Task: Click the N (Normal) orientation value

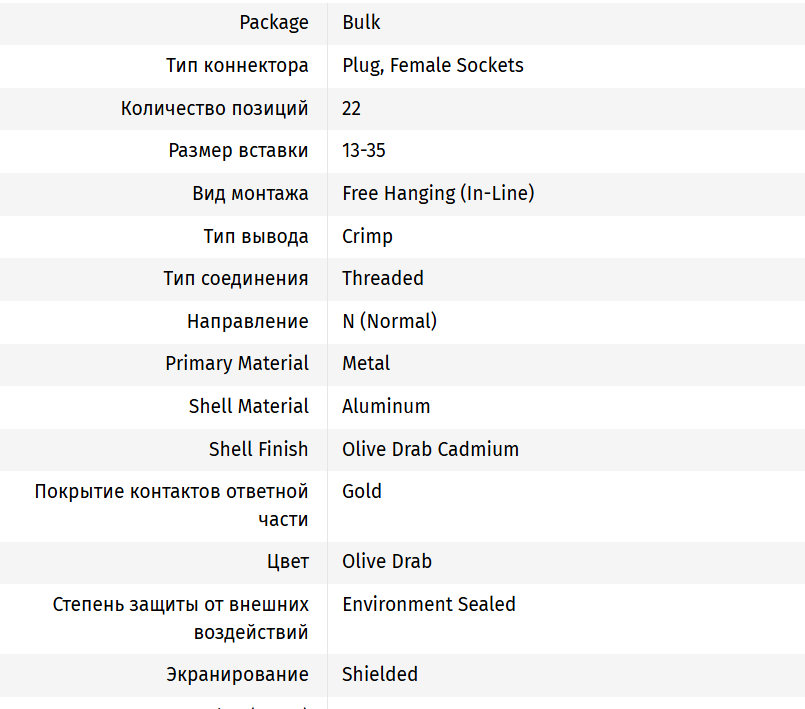Action: [389, 321]
